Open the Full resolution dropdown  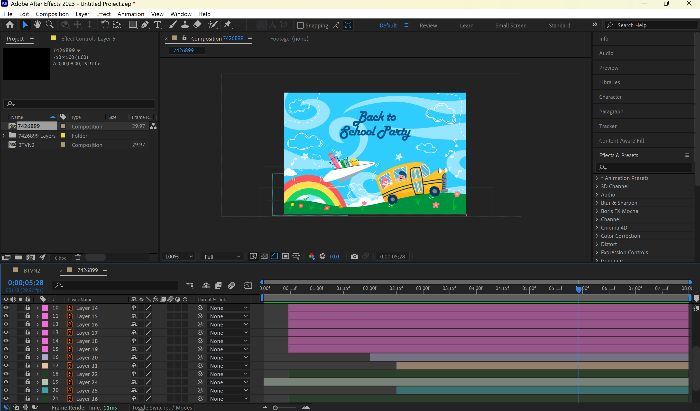point(222,257)
